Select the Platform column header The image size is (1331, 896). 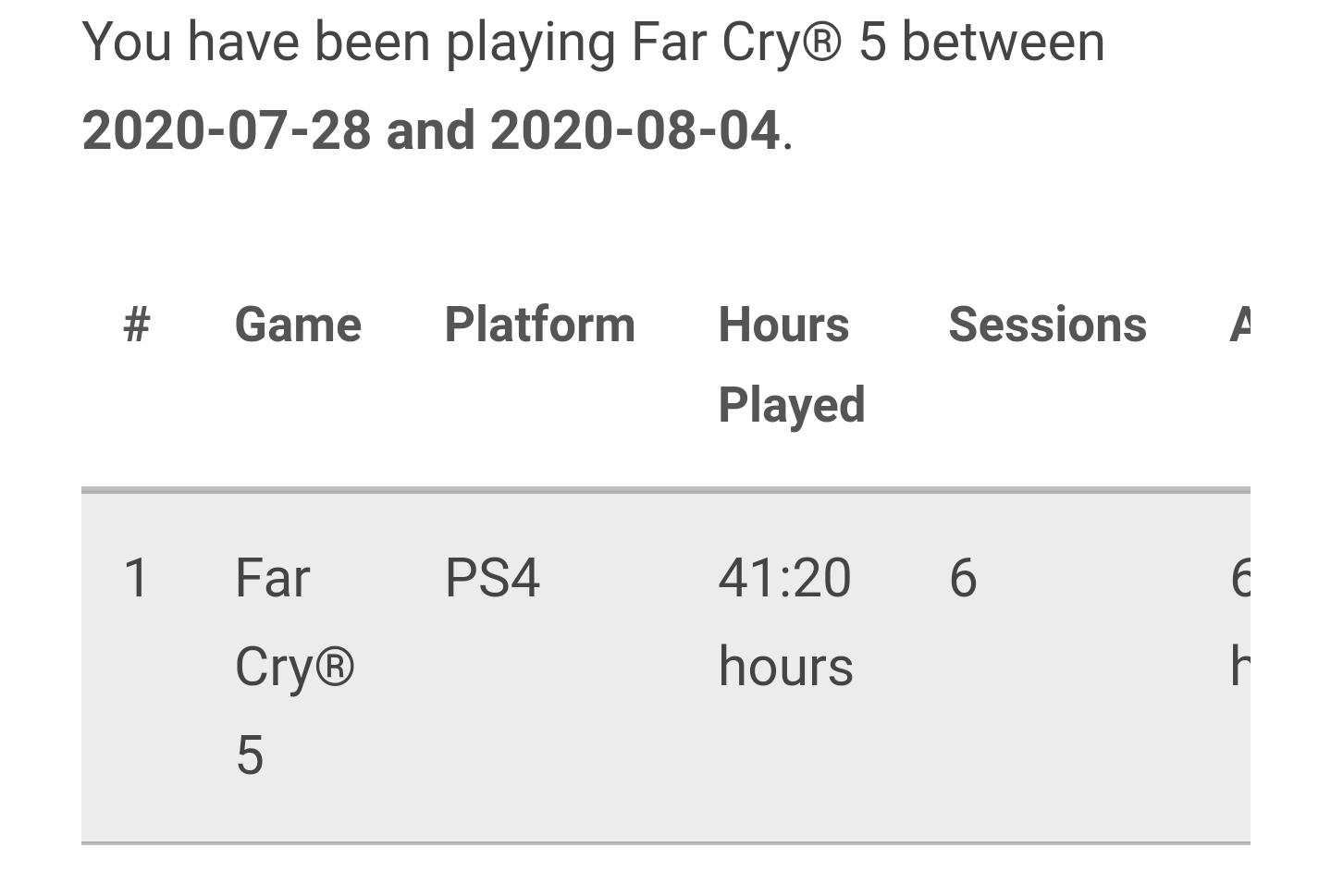[539, 325]
